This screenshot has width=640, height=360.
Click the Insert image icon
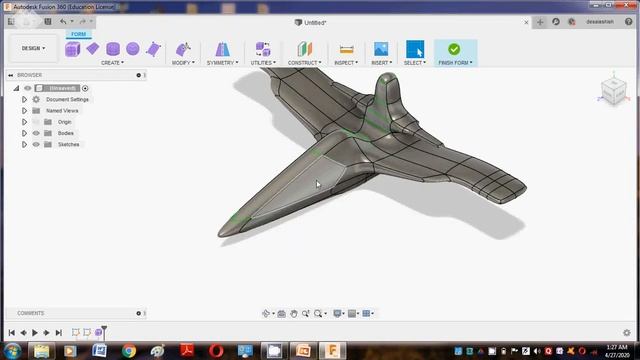point(381,49)
